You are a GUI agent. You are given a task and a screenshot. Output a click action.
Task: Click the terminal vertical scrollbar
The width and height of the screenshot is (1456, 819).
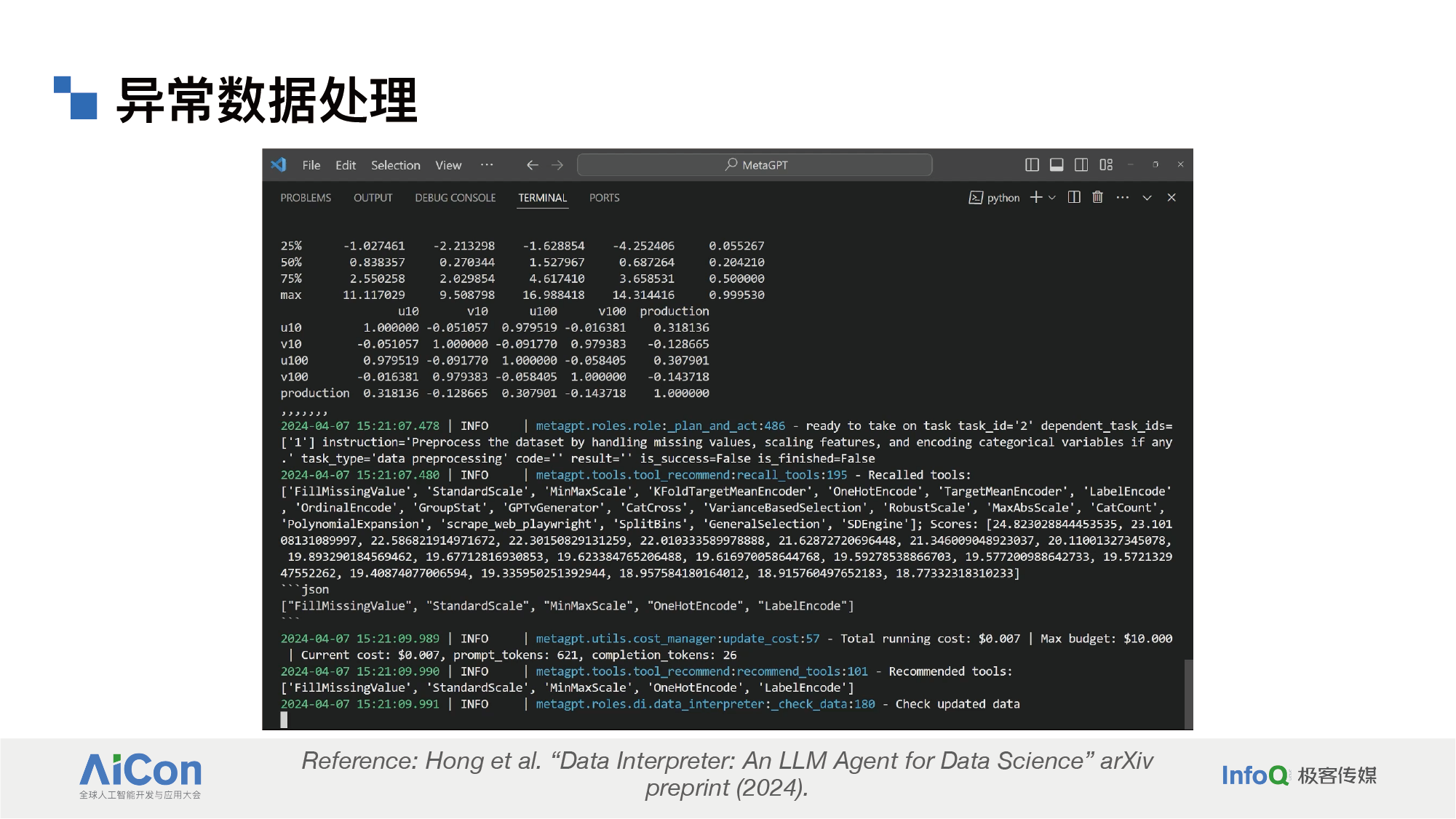click(1188, 694)
